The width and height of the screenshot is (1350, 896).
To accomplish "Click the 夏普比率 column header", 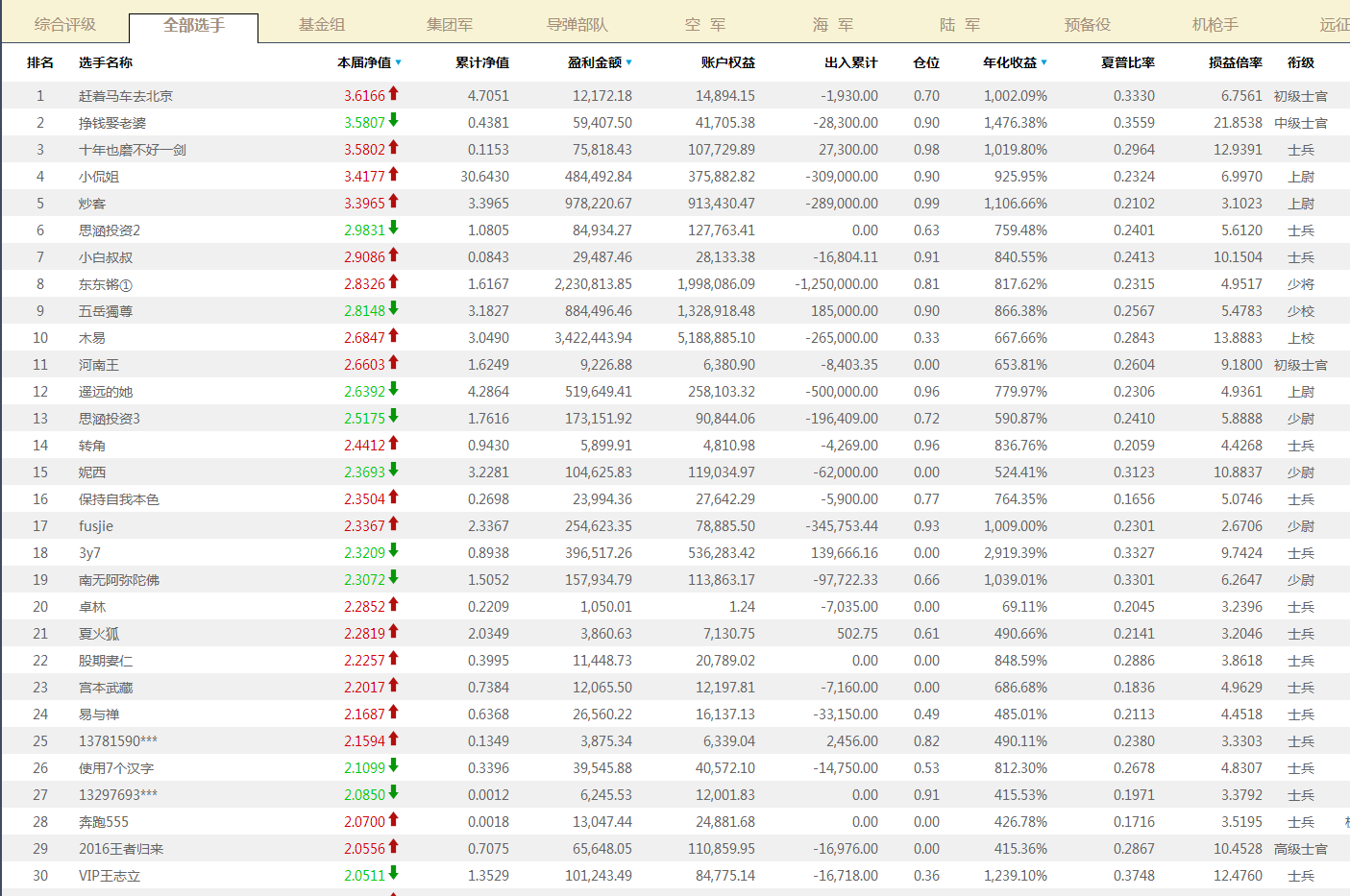I will click(1128, 62).
